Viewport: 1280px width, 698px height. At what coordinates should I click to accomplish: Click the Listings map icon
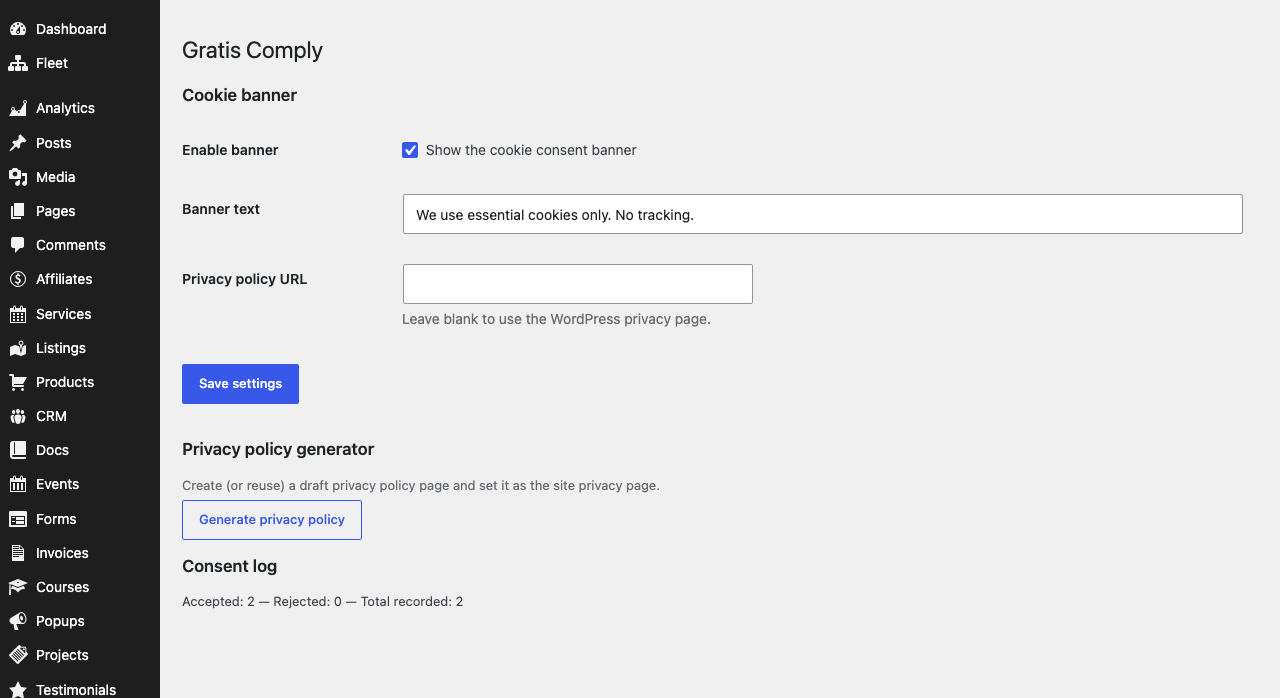pyautogui.click(x=18, y=348)
